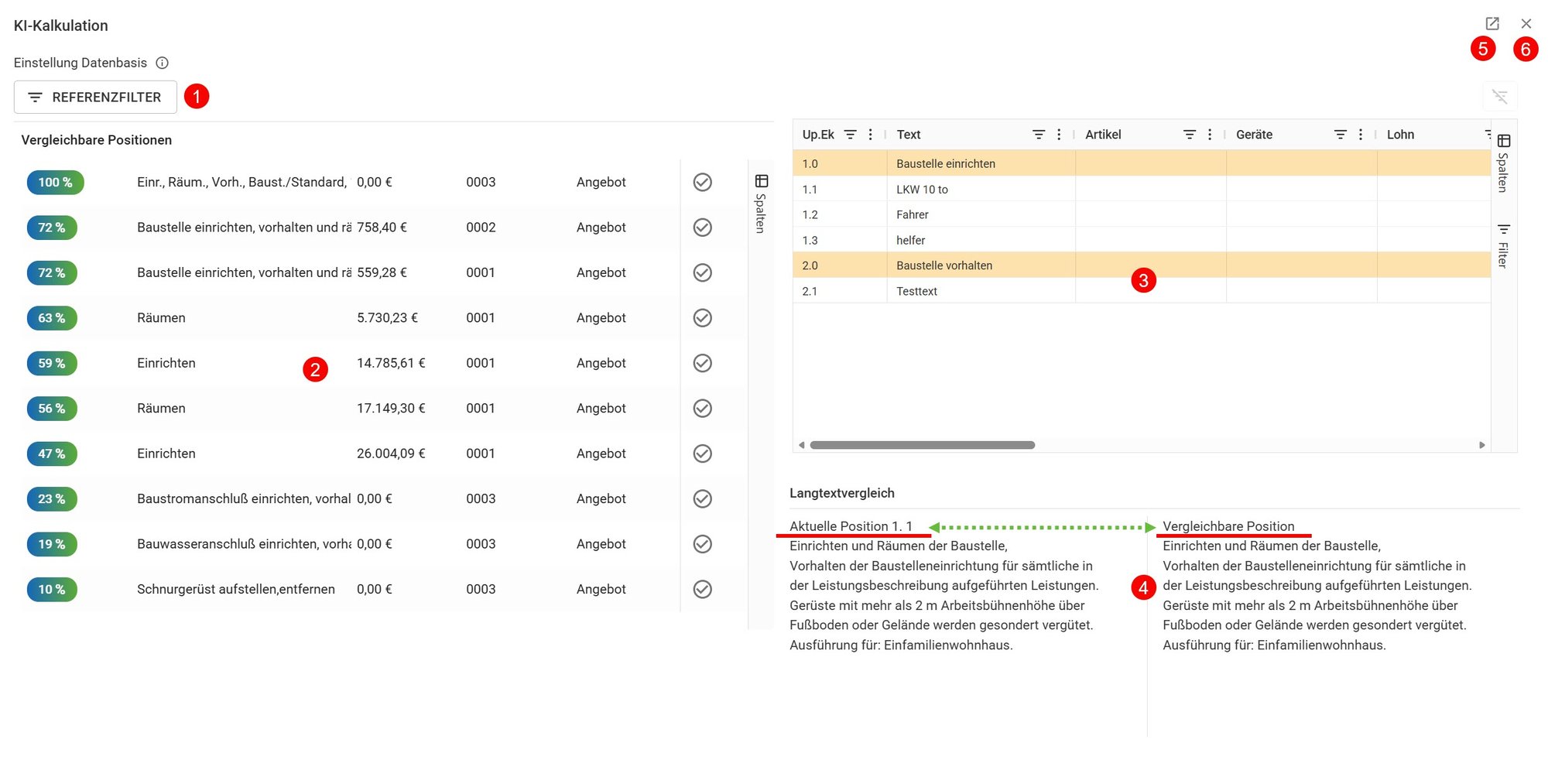This screenshot has height=784, width=1548.
Task: Select checkmark for the 100 % position
Action: tap(702, 182)
